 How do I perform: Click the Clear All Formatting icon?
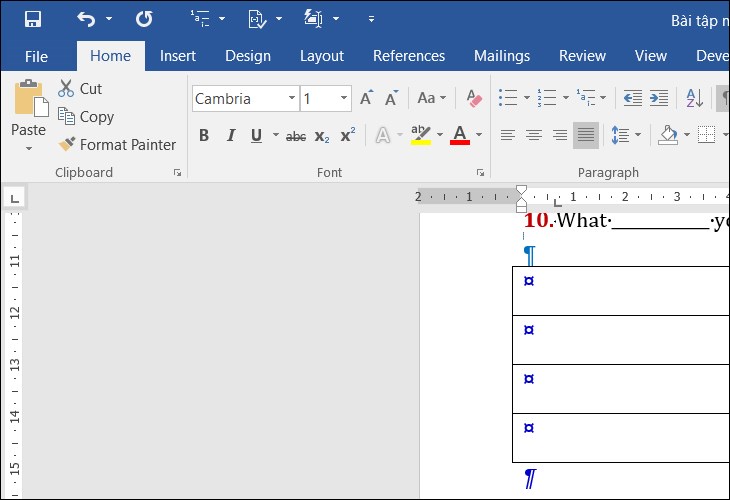(474, 98)
